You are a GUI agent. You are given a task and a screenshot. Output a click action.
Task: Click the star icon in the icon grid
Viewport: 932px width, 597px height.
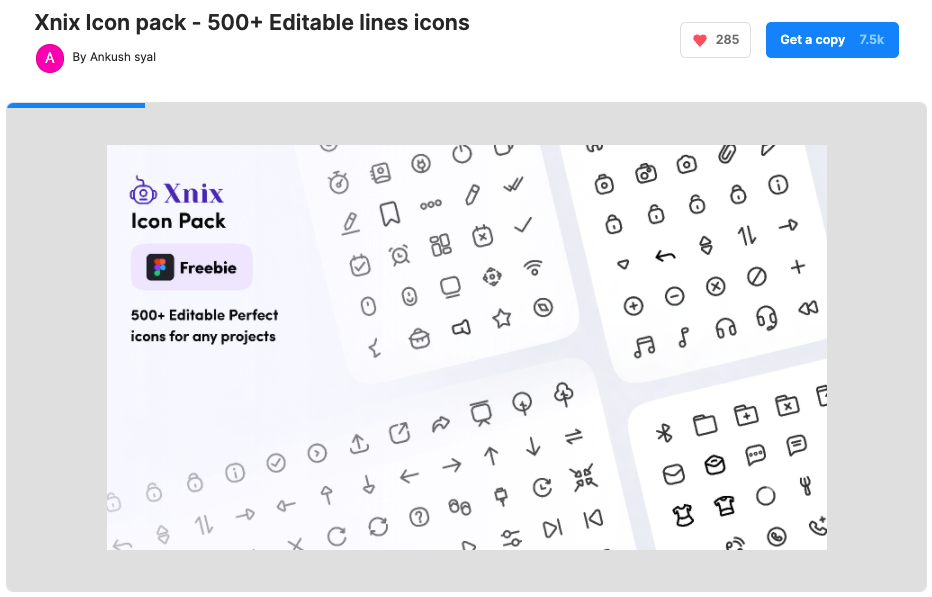(x=501, y=319)
